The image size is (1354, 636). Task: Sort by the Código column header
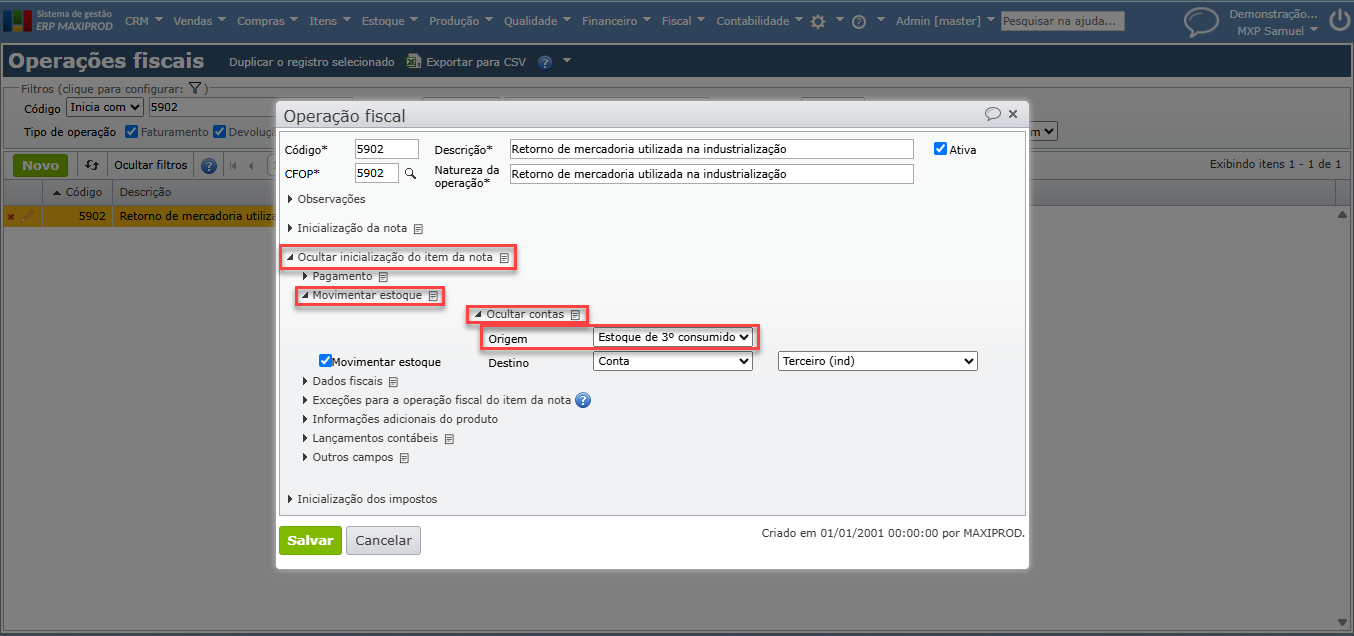78,192
